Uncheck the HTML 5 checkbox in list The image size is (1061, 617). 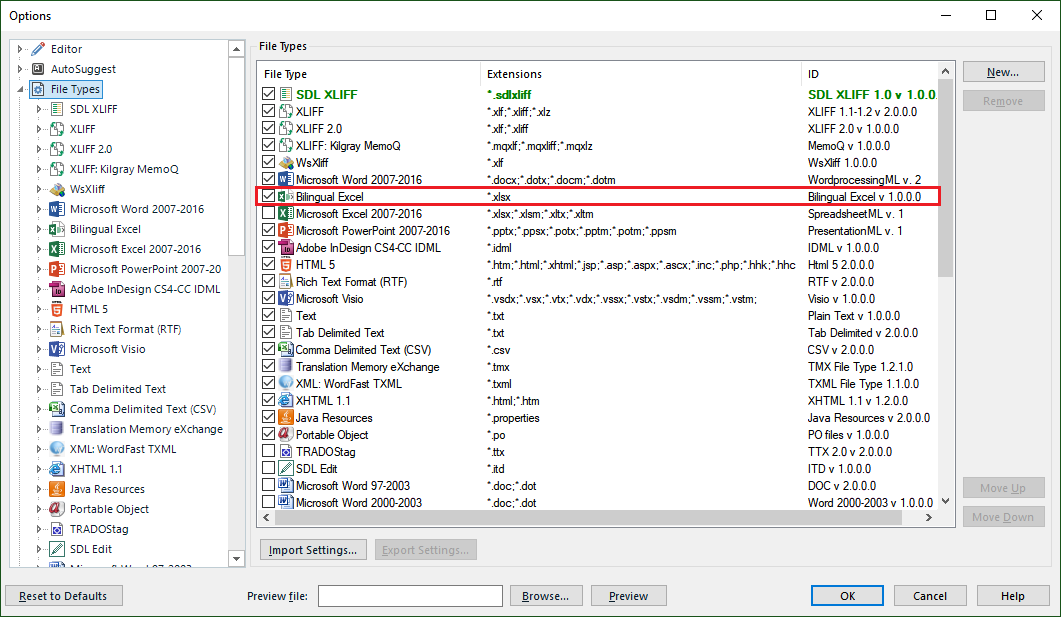pyautogui.click(x=269, y=265)
